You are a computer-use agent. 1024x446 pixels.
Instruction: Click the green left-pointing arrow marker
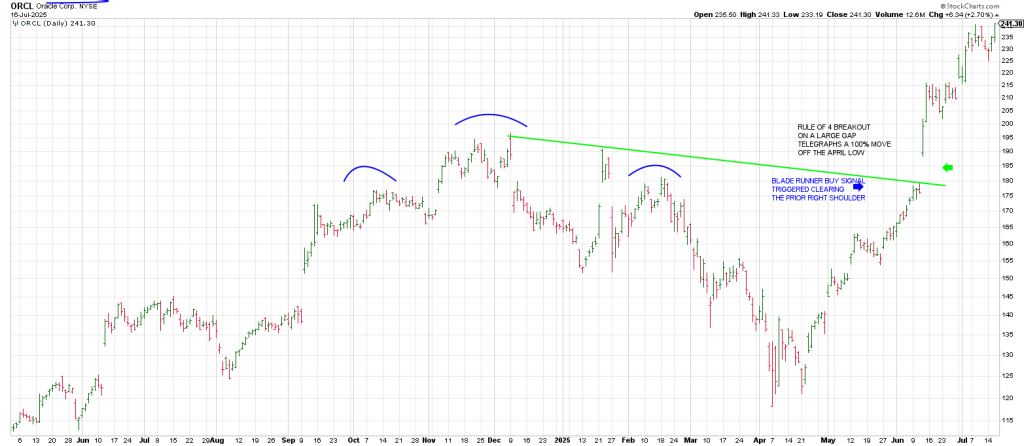pos(949,167)
